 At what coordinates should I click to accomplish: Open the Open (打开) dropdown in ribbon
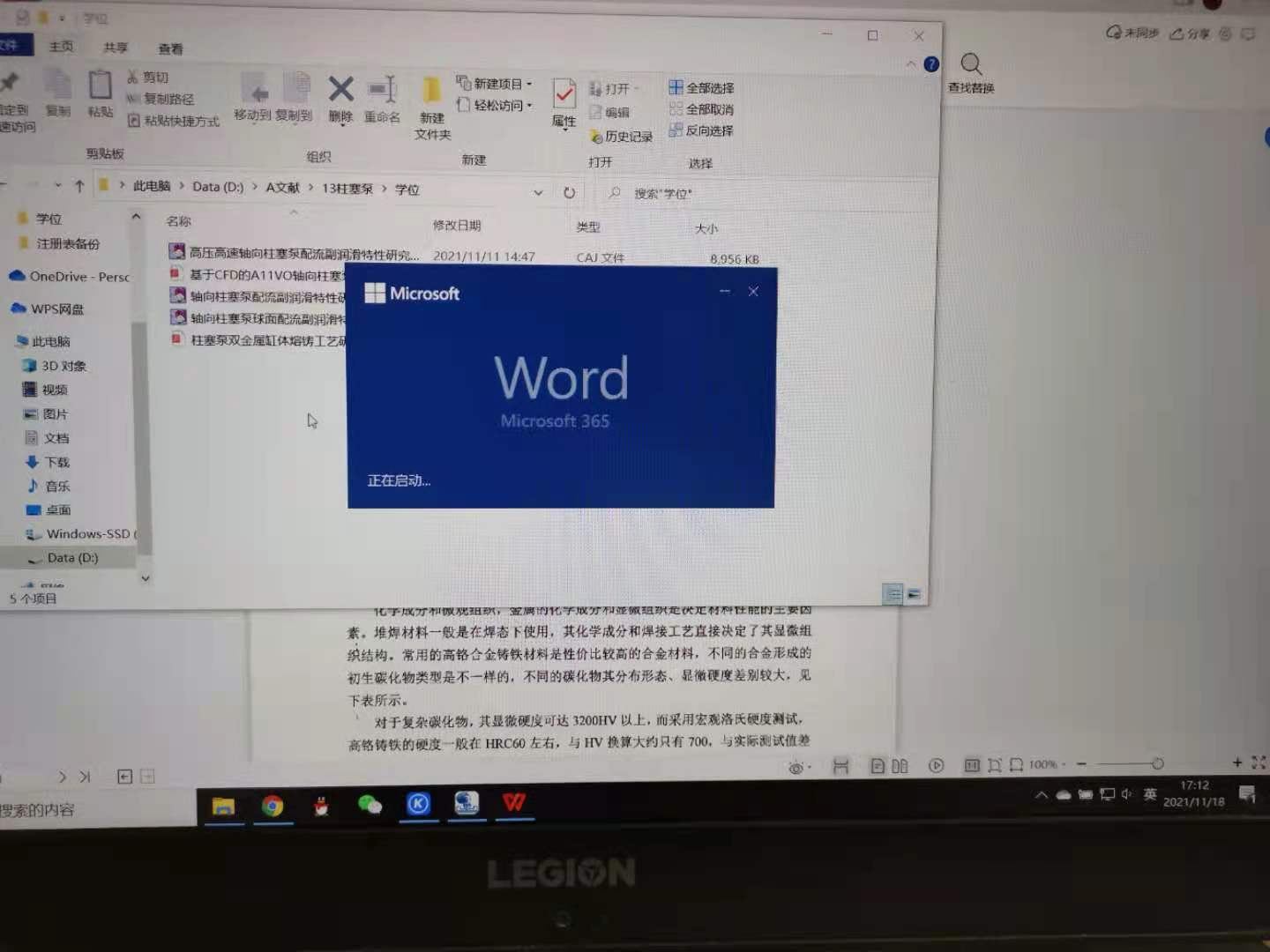(x=614, y=88)
